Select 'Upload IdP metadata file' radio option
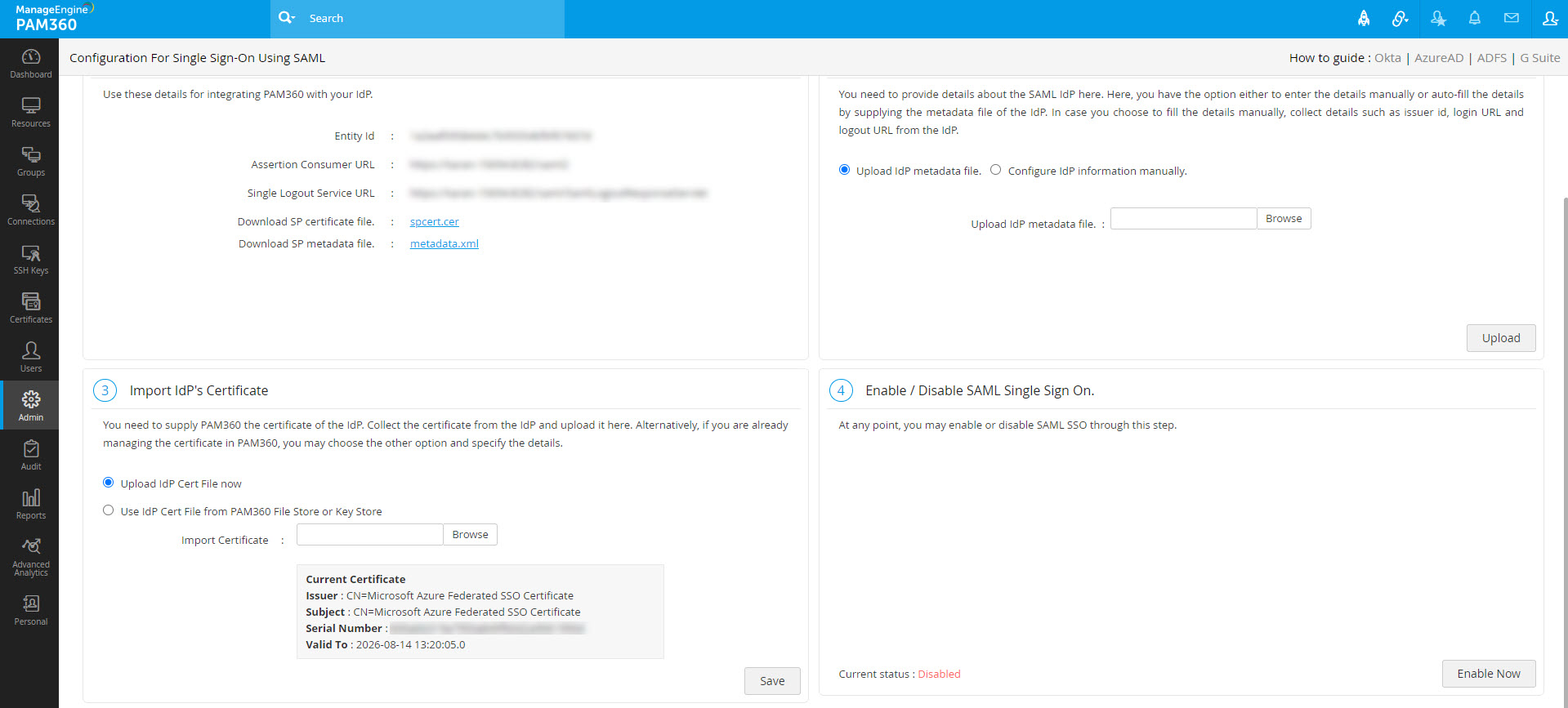Screen dimensions: 1568x708 844,170
